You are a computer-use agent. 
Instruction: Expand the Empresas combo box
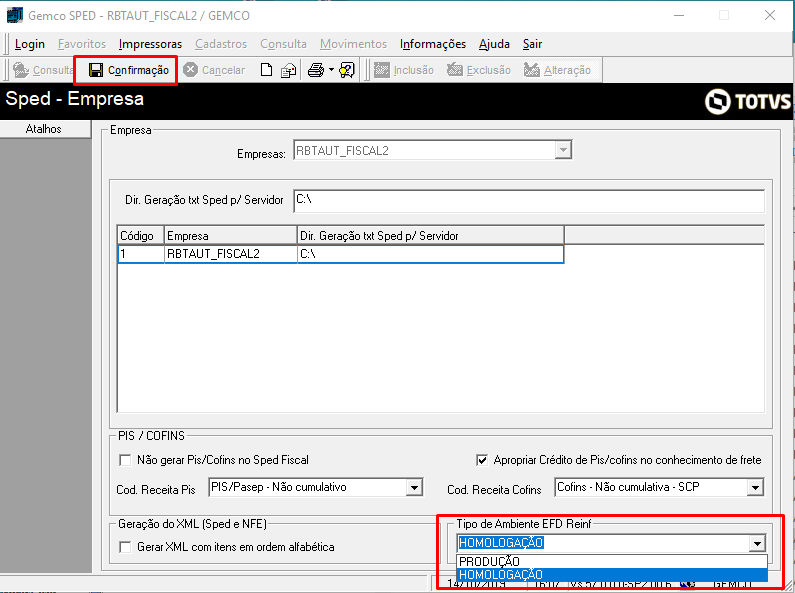click(563, 150)
